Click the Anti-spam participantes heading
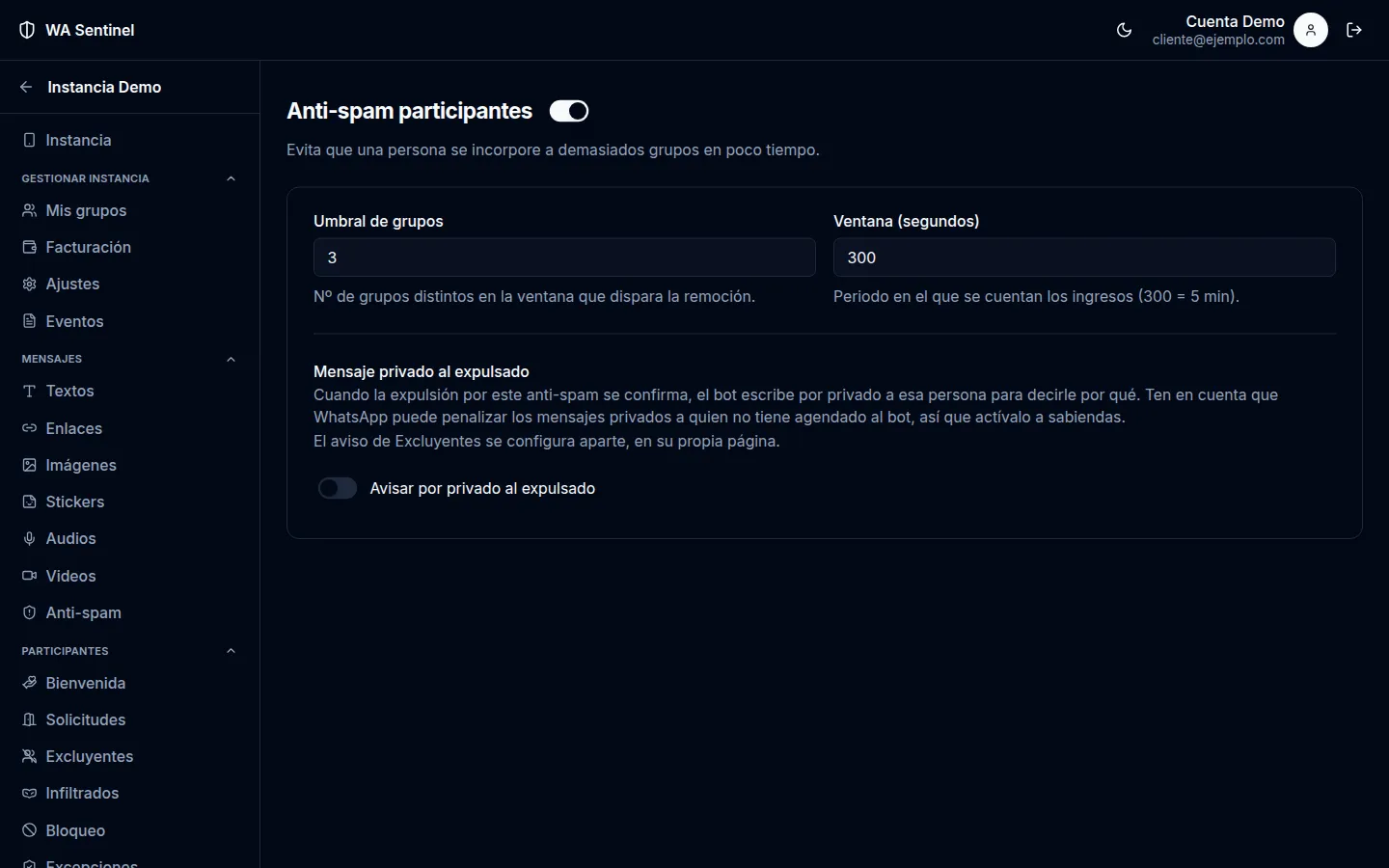Image resolution: width=1389 pixels, height=868 pixels. [x=409, y=111]
